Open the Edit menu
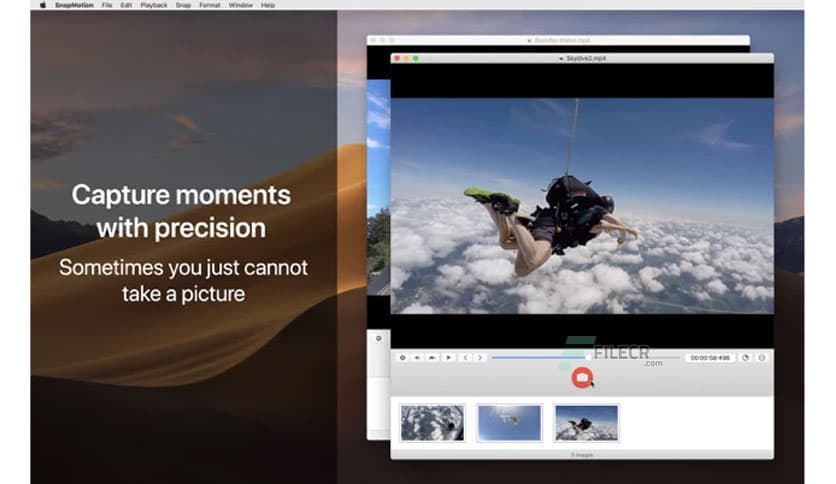 click(x=126, y=5)
